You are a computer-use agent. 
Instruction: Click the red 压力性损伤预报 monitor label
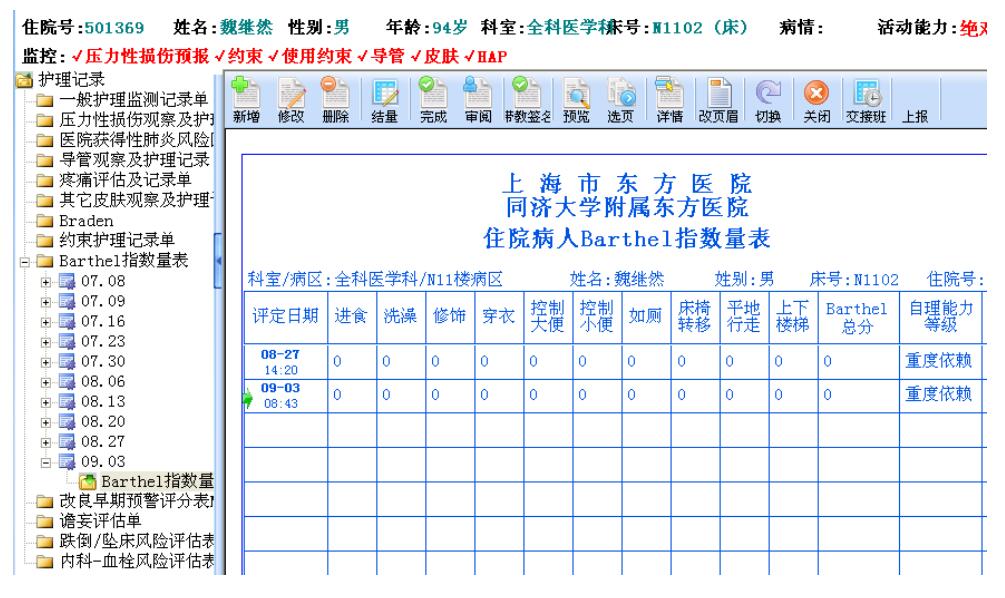(147, 56)
